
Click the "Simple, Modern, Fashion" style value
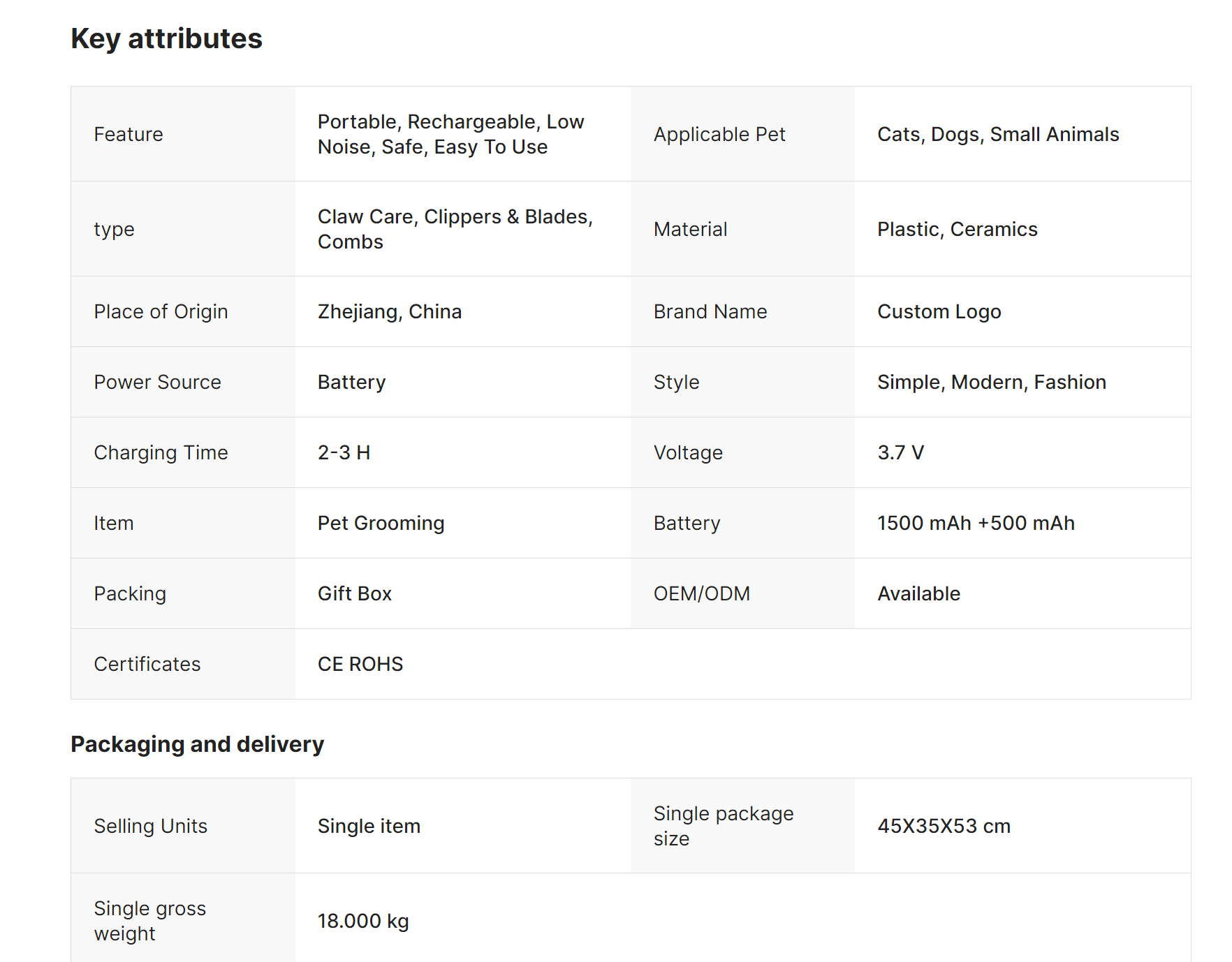click(991, 382)
